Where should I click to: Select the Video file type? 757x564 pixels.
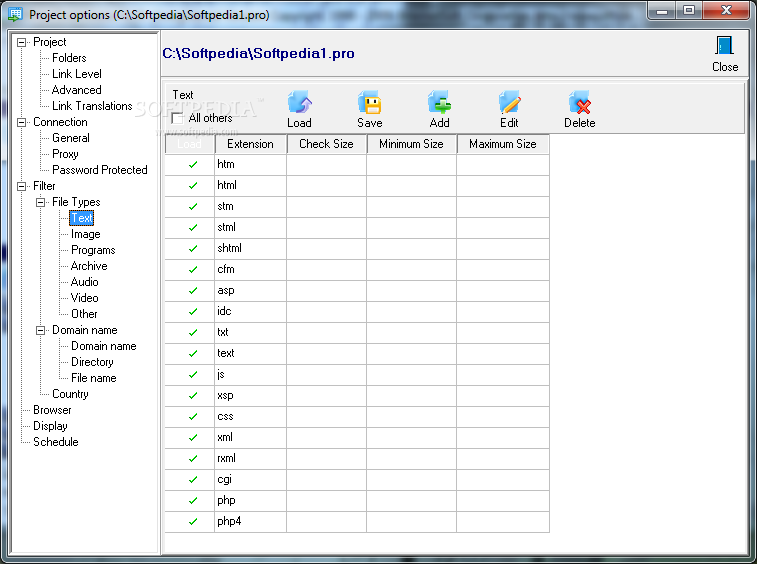point(84,298)
